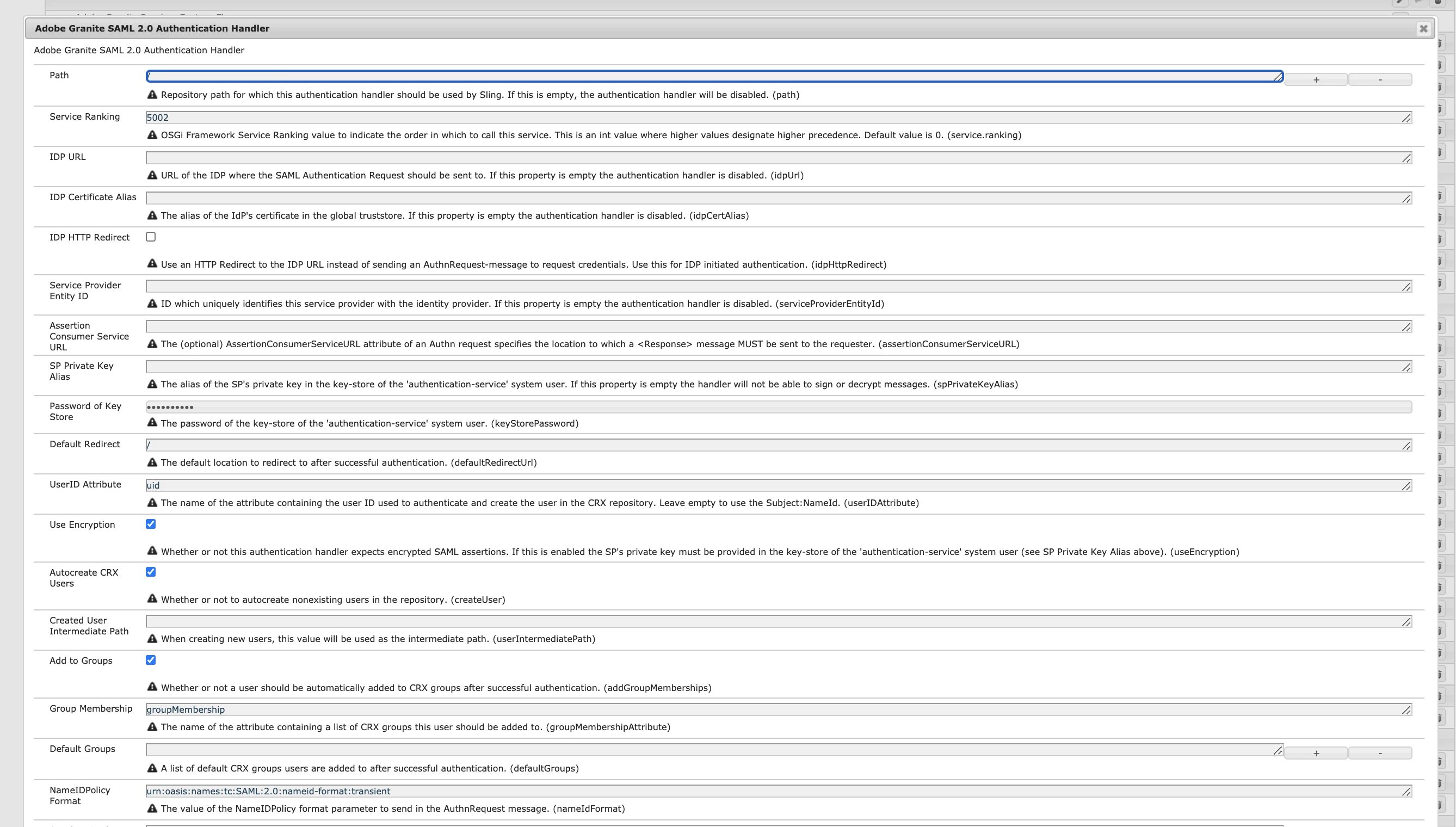Focus the IDP URL text field
This screenshot has width=1456, height=827.
tap(772, 158)
